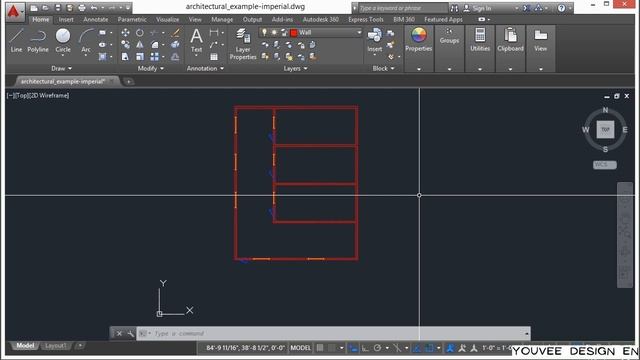Insert a Table from Annotation panel
The height and width of the screenshot is (360, 640).
[214, 57]
